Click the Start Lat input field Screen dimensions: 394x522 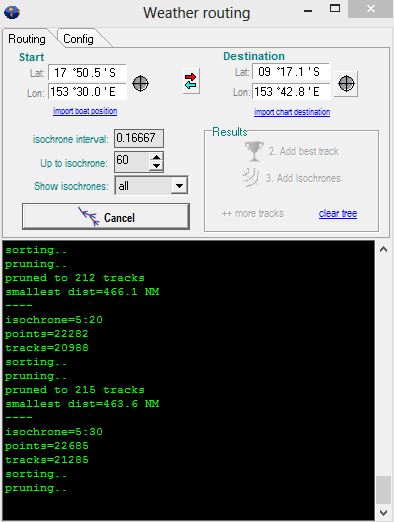pos(87,73)
